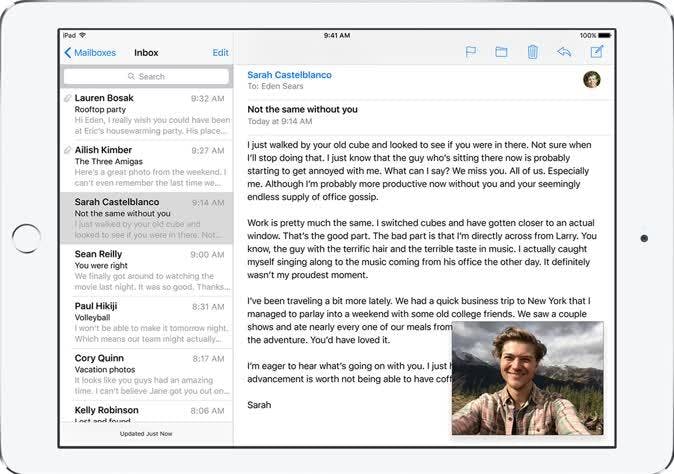
Task: Tap subject Not the same without you header
Action: coord(302,110)
